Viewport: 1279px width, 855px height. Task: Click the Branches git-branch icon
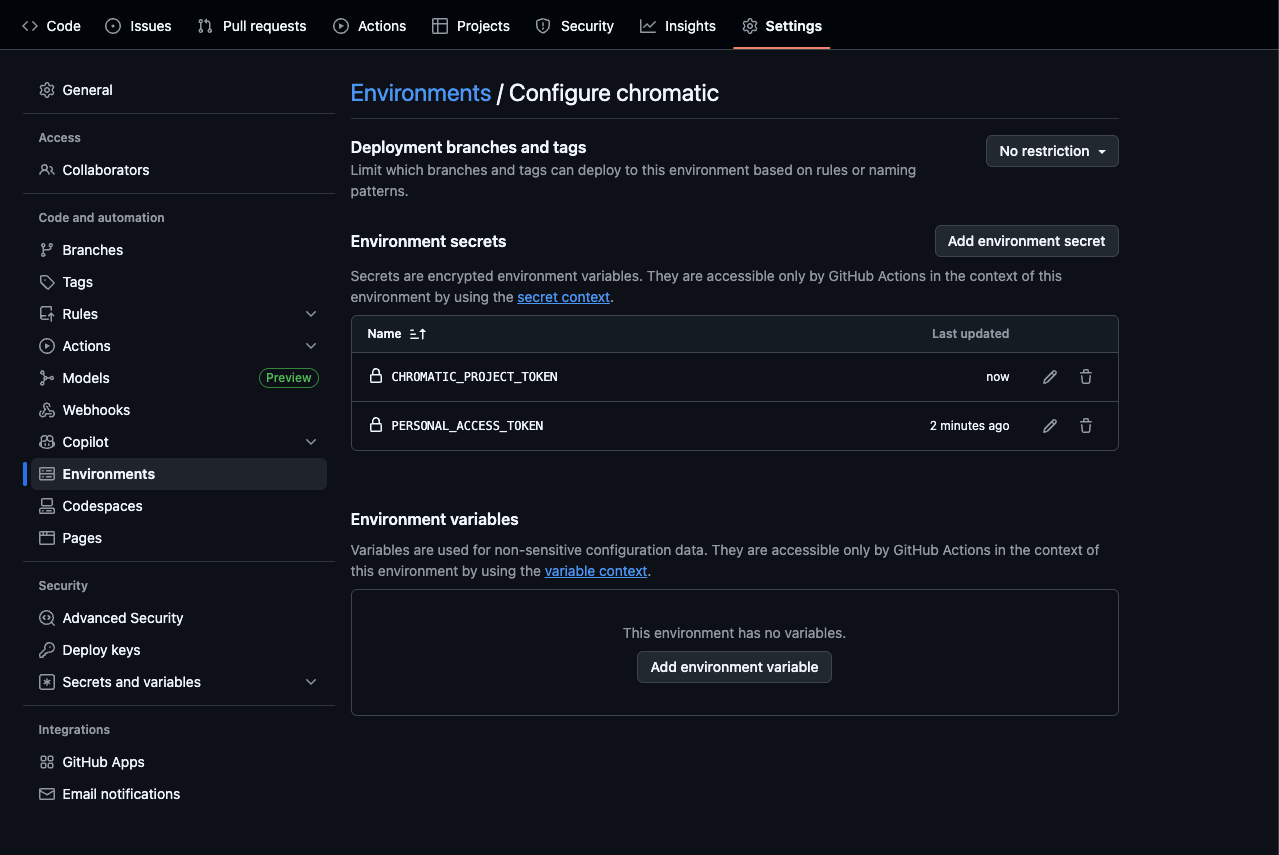tap(47, 250)
